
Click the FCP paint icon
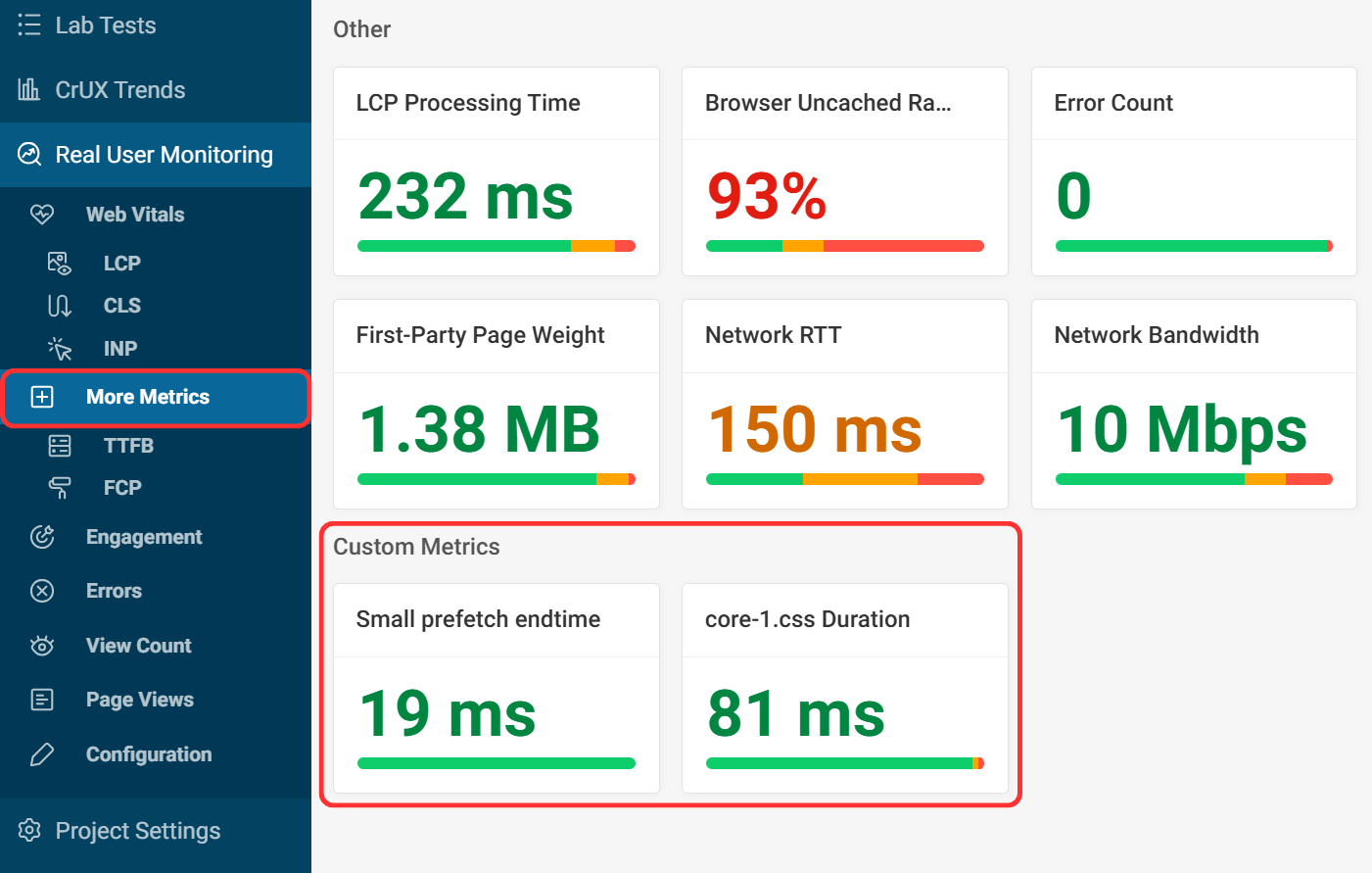click(59, 487)
